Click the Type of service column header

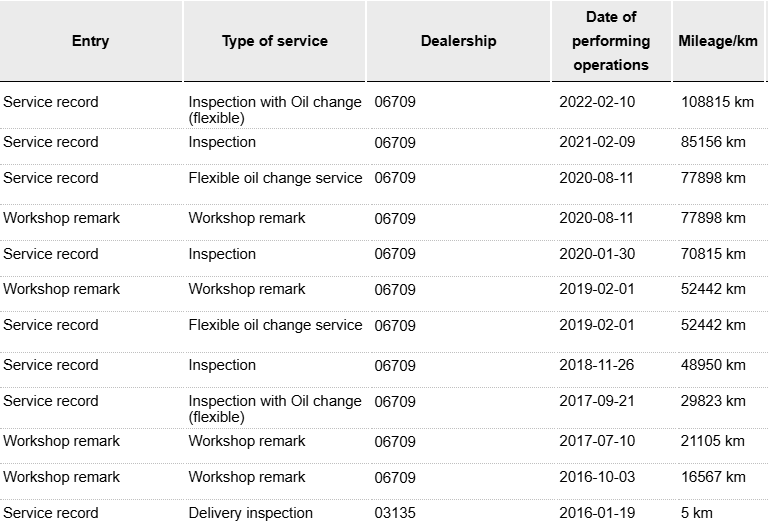click(275, 41)
